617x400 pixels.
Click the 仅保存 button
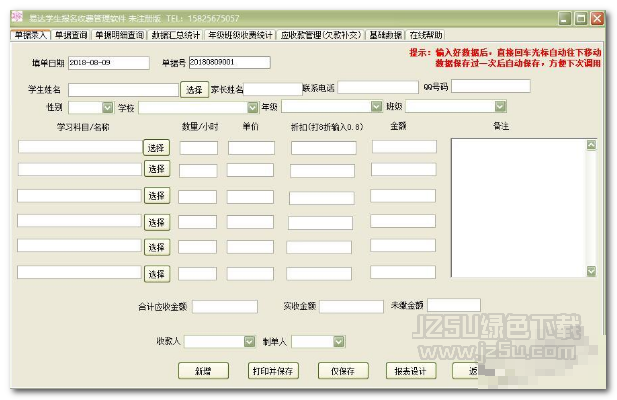tap(343, 371)
